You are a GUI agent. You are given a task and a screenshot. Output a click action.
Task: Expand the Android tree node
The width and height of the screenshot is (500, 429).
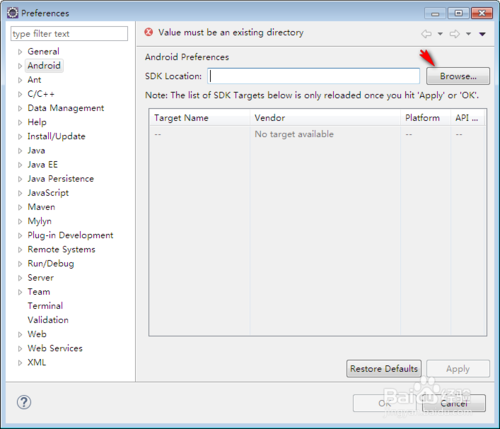(x=20, y=66)
